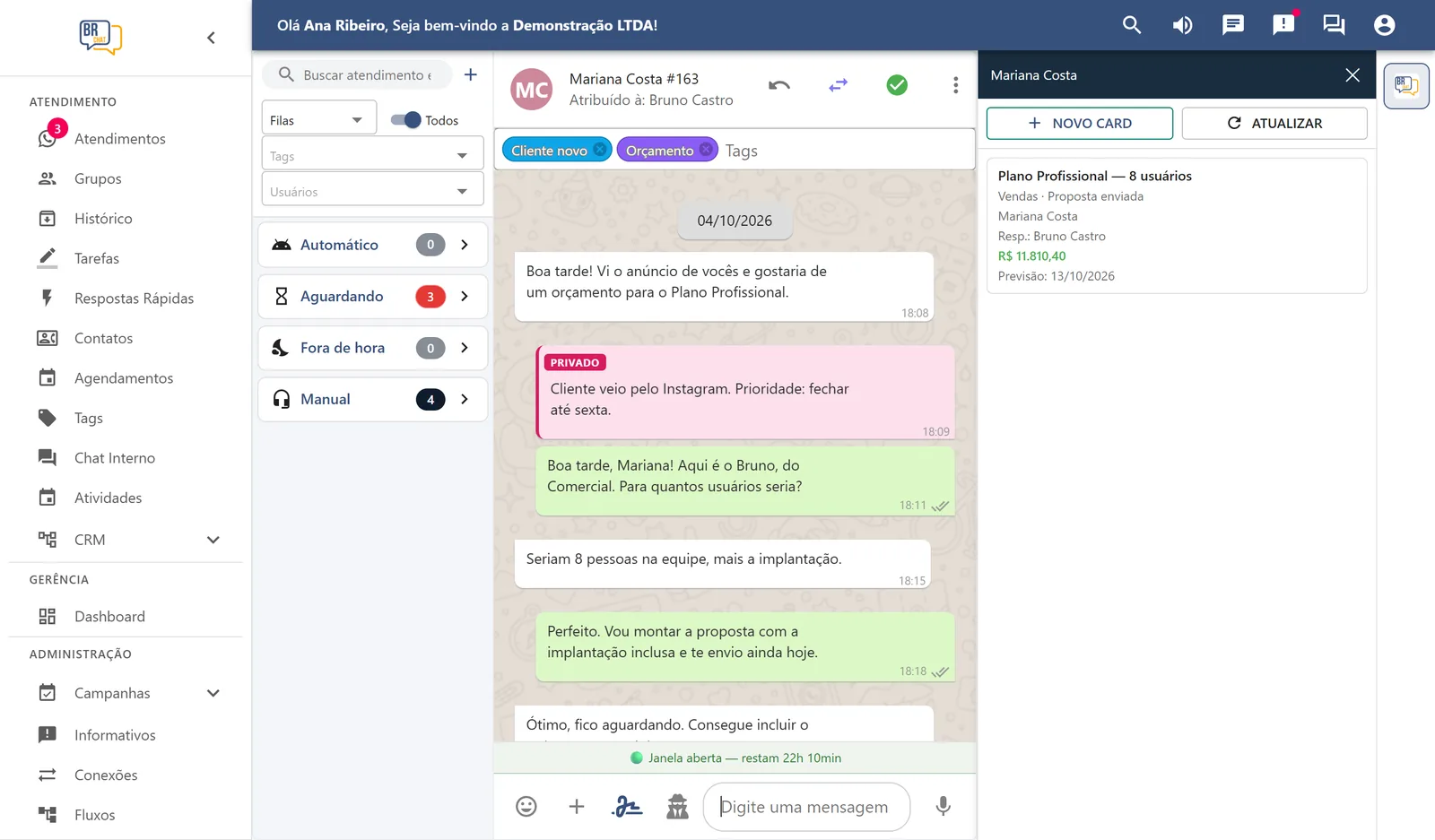This screenshot has height=840, width=1435.
Task: Open the conversation's three-dot options menu
Action: click(x=955, y=85)
